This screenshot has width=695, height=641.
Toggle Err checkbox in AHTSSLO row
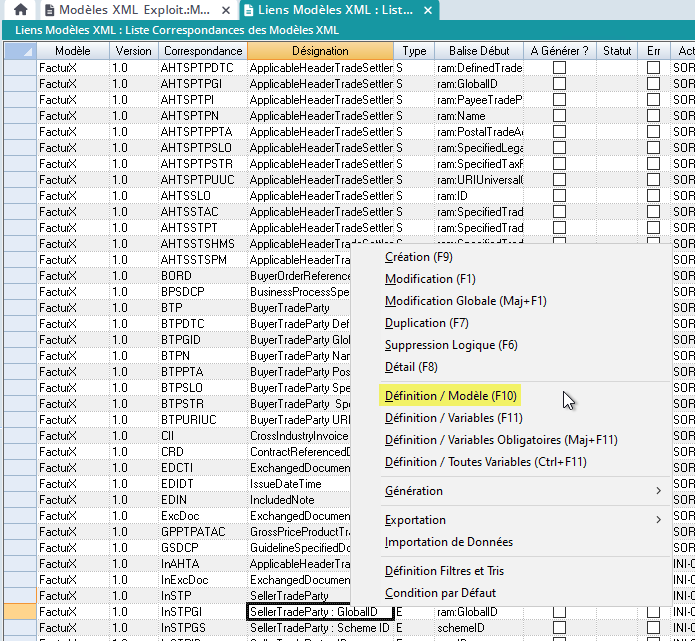[653, 196]
